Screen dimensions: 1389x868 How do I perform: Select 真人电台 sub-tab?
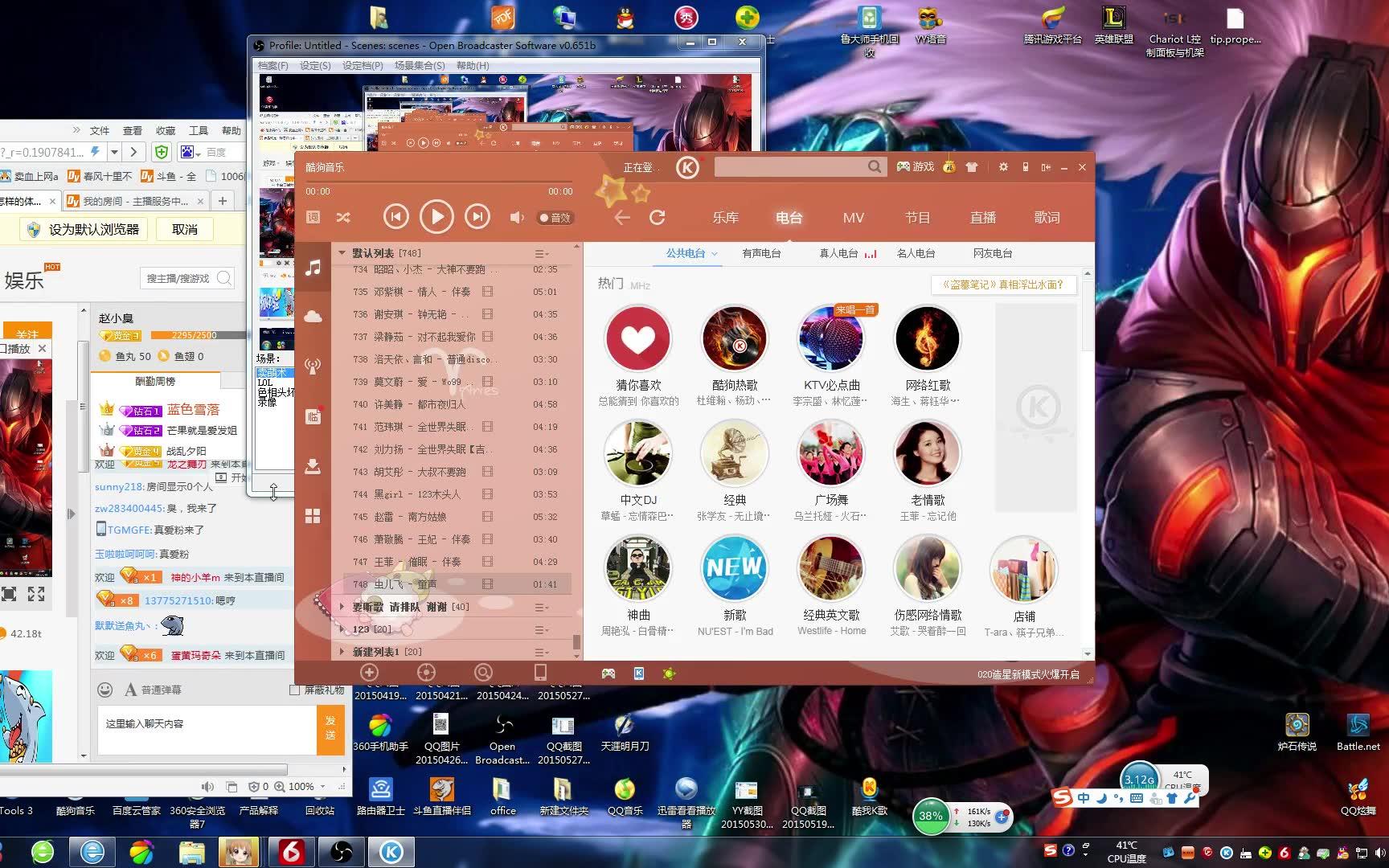[838, 253]
